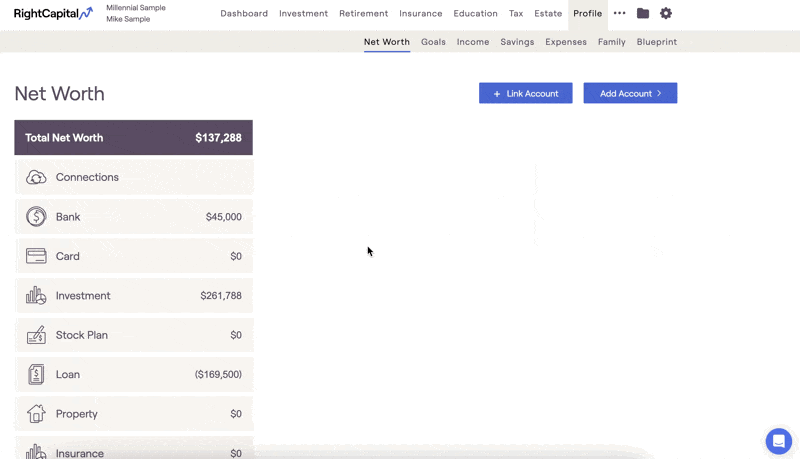Click the $137,288 total value
Image resolution: width=800 pixels, height=459 pixels.
pyautogui.click(x=218, y=138)
